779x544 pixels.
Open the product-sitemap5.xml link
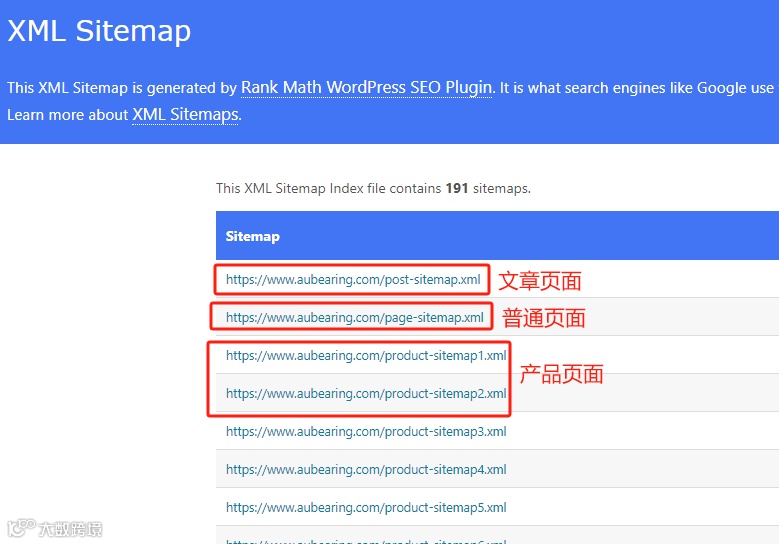366,507
